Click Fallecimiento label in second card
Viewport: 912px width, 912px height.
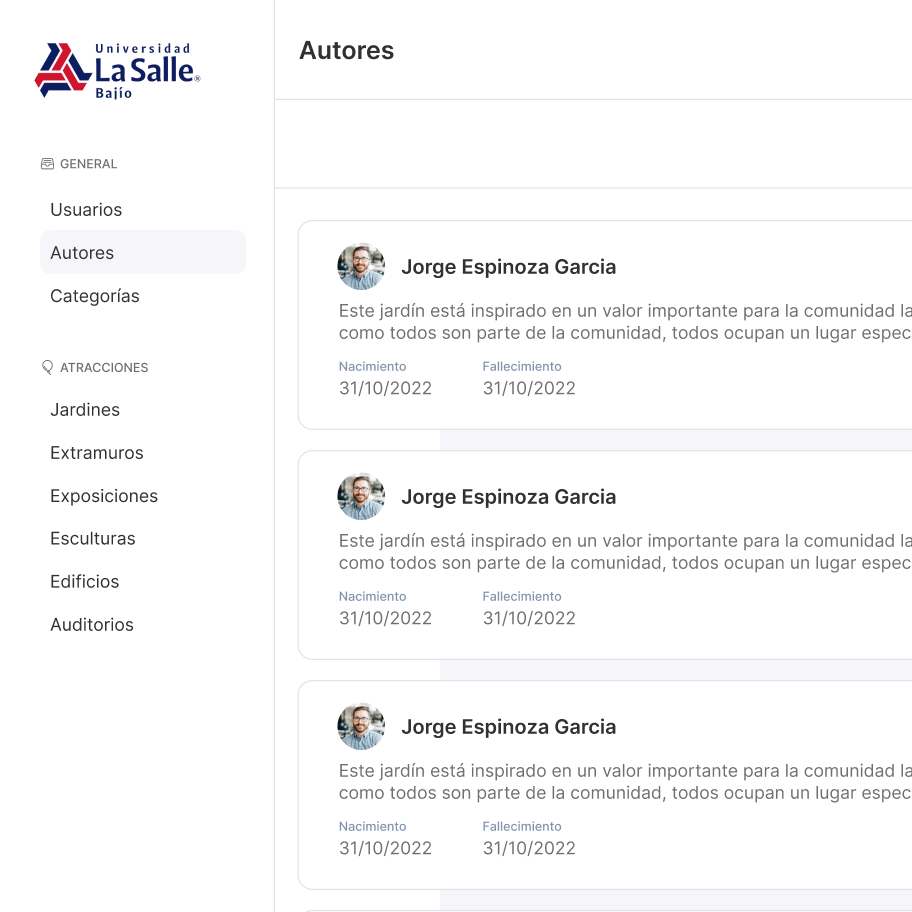click(522, 596)
